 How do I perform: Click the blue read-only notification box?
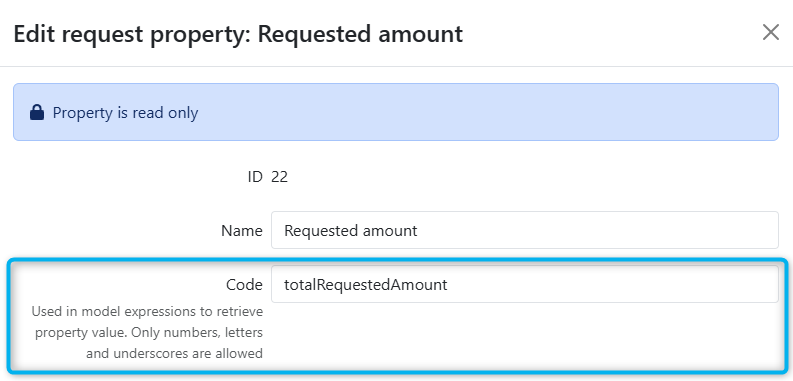pyautogui.click(x=395, y=112)
